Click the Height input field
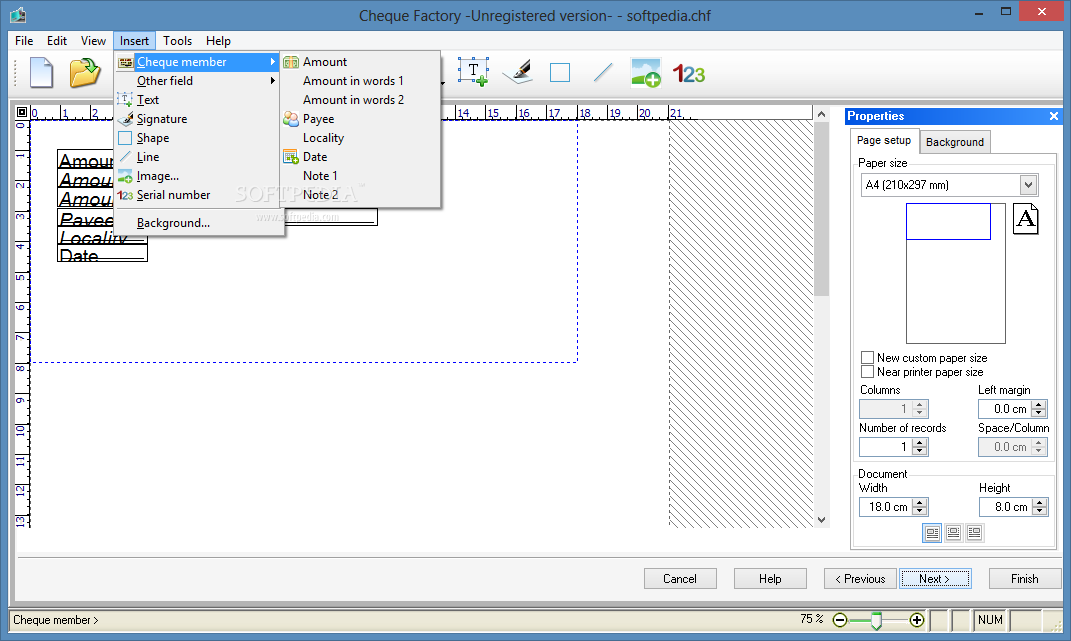Screen dimensions: 1071x641 point(1006,507)
